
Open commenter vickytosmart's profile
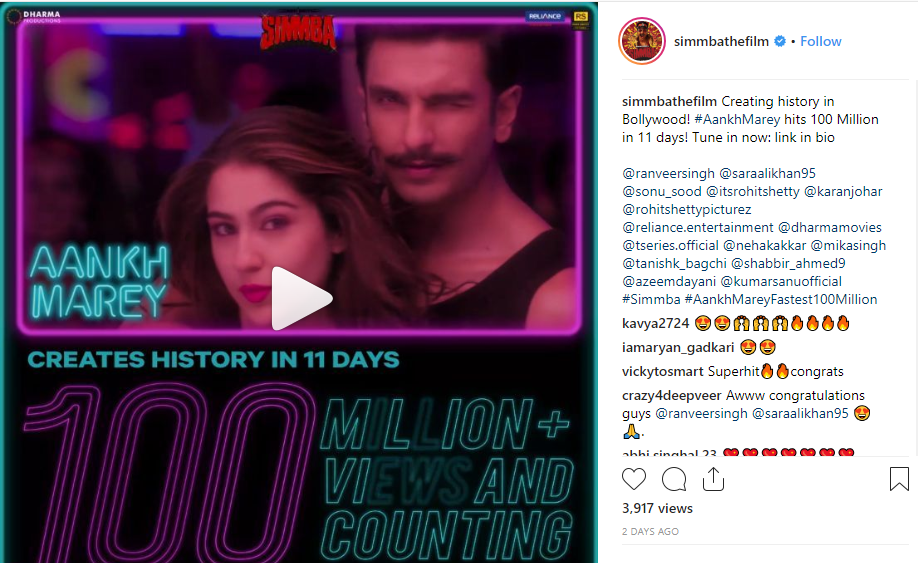click(663, 371)
